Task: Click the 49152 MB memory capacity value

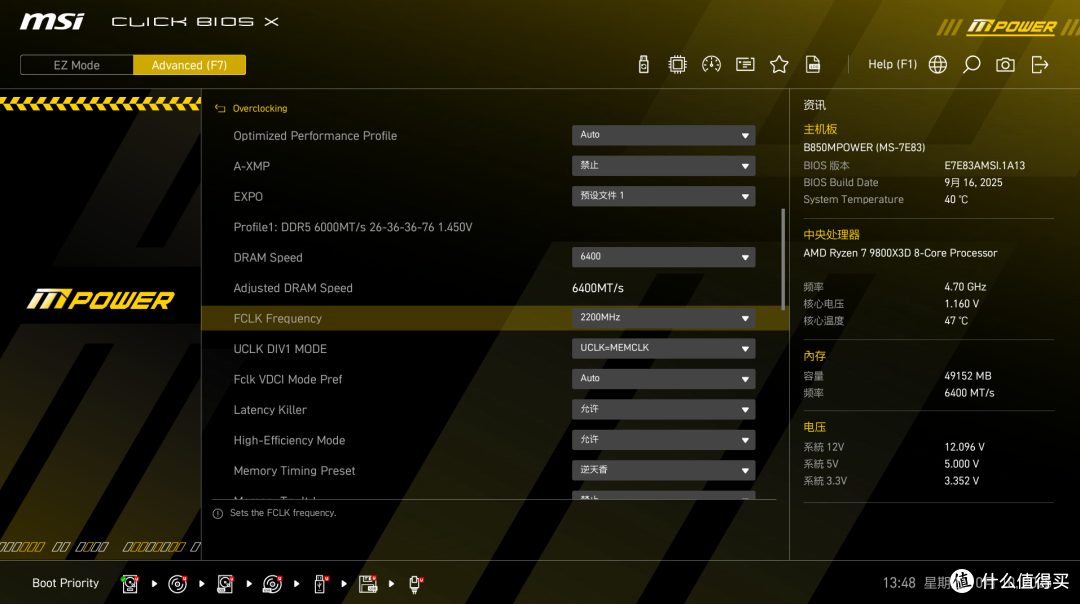Action: (x=967, y=376)
